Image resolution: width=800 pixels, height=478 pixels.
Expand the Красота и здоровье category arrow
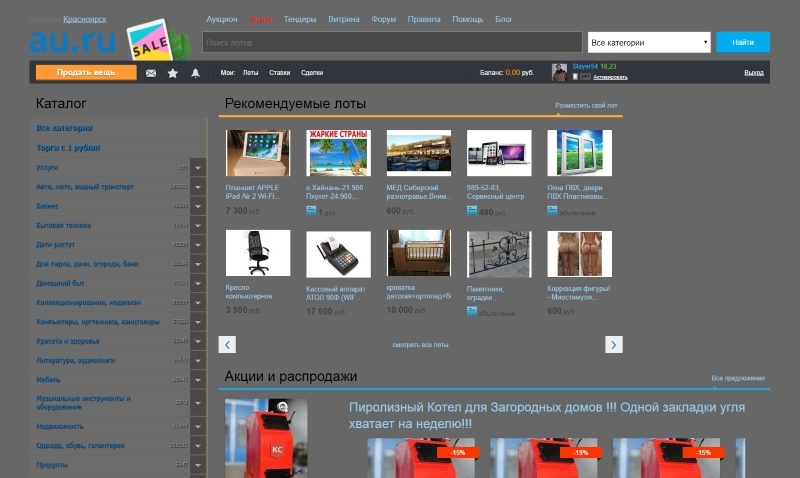tap(198, 341)
